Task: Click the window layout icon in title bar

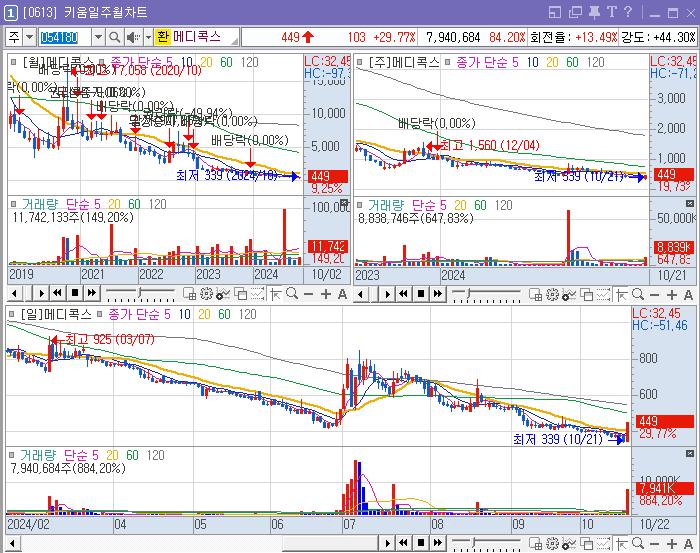Action: [555, 12]
